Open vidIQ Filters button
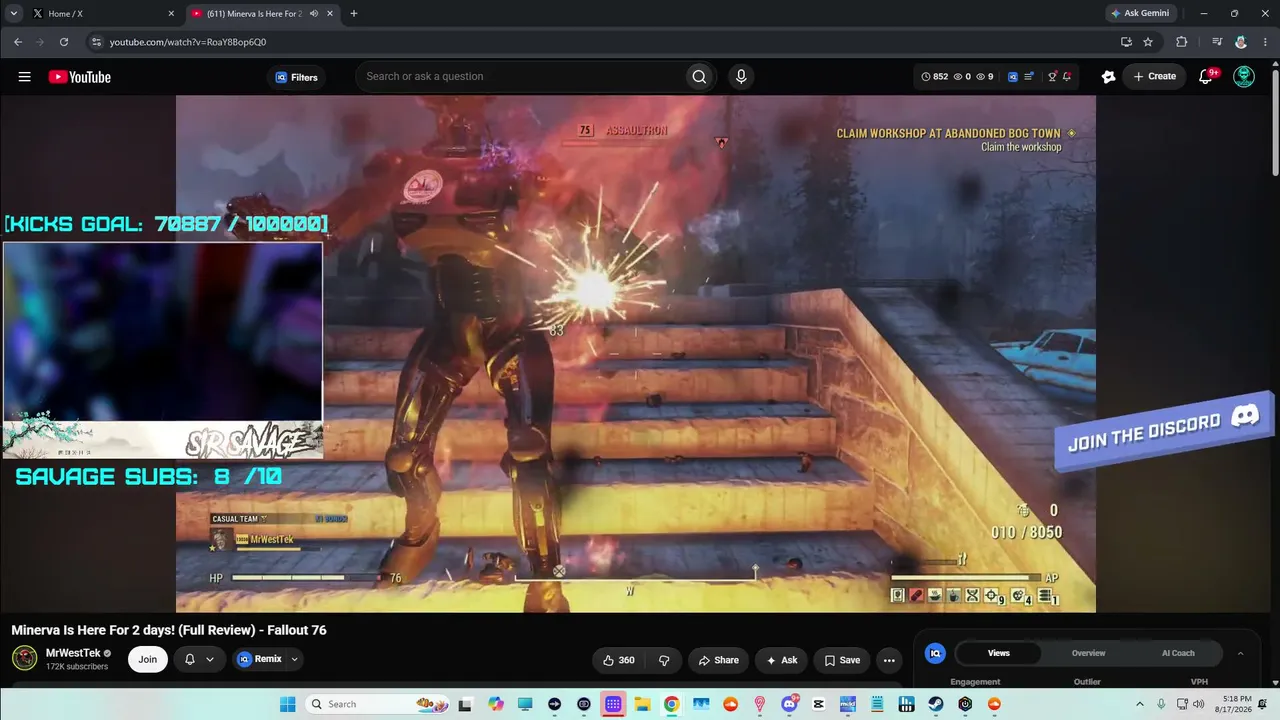 click(x=296, y=77)
